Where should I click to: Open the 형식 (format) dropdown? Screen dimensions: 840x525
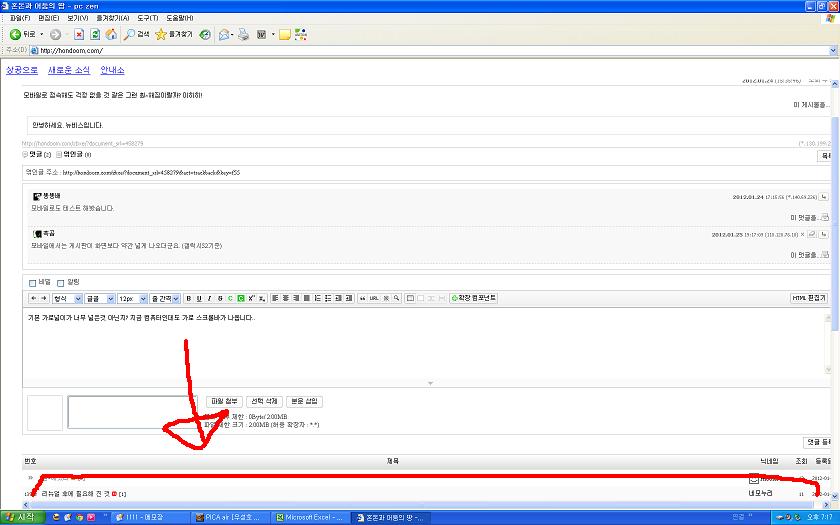[x=67, y=298]
